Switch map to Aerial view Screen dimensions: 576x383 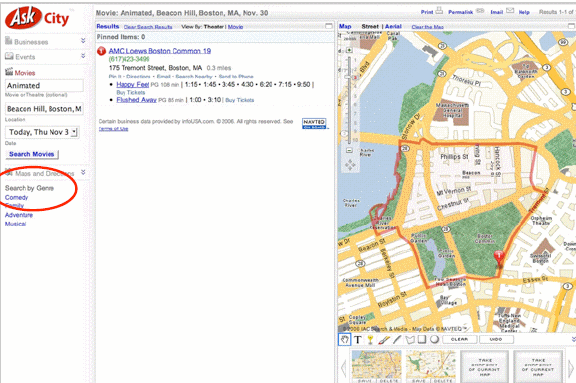pos(393,26)
